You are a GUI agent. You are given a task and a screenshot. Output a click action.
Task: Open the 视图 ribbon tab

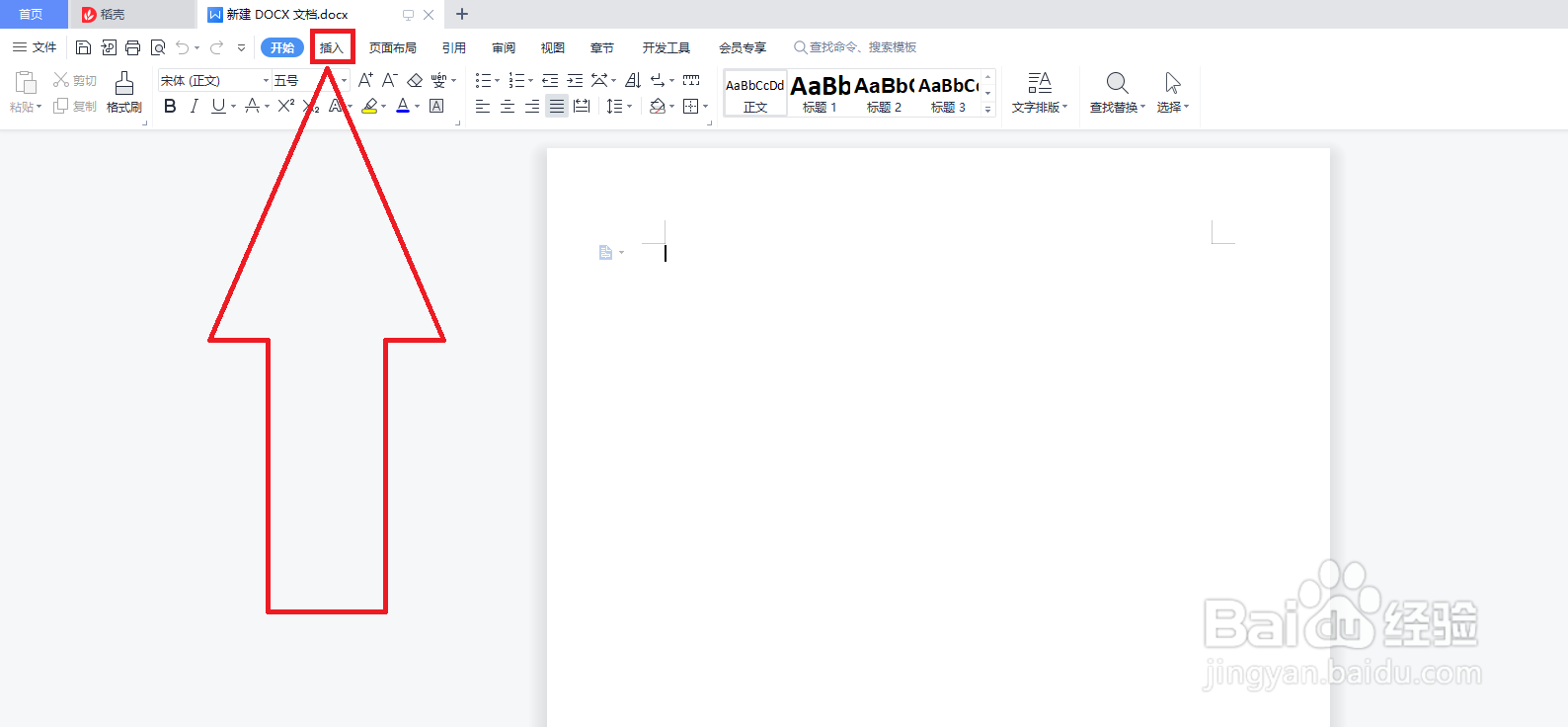click(553, 47)
